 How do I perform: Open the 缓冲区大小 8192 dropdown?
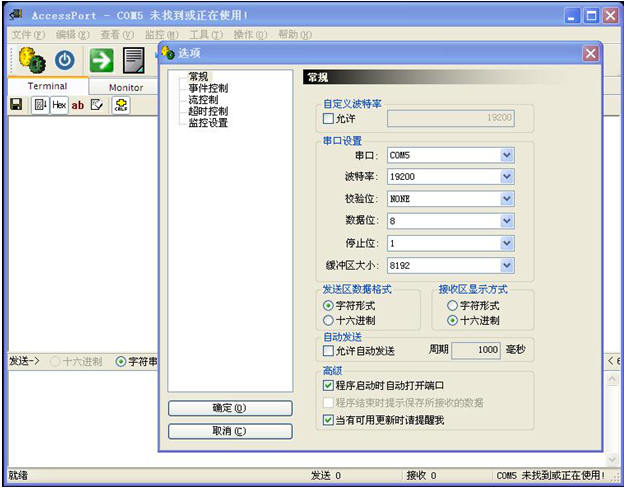[507, 265]
